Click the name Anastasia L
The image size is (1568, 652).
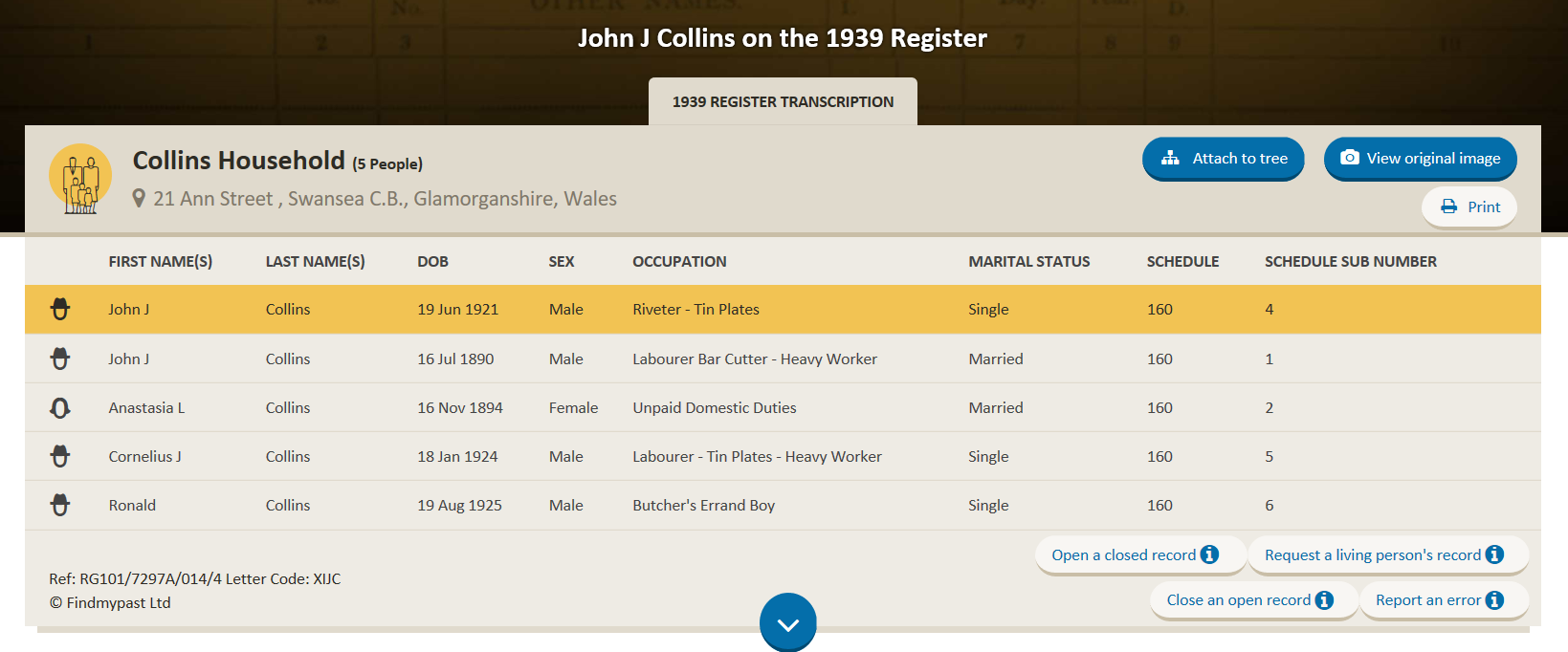[x=146, y=407]
